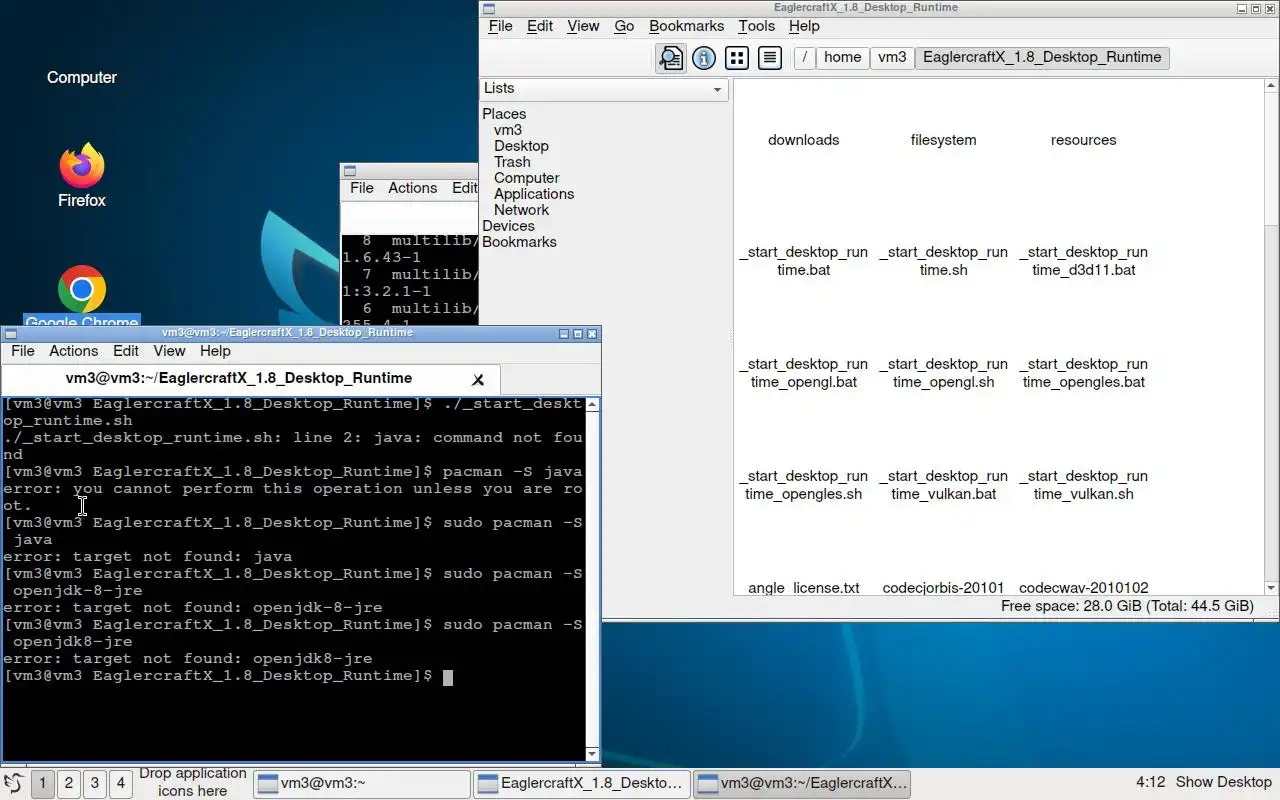Viewport: 1280px width, 800px height.
Task: Open File menu in front terminal
Action: click(22, 351)
